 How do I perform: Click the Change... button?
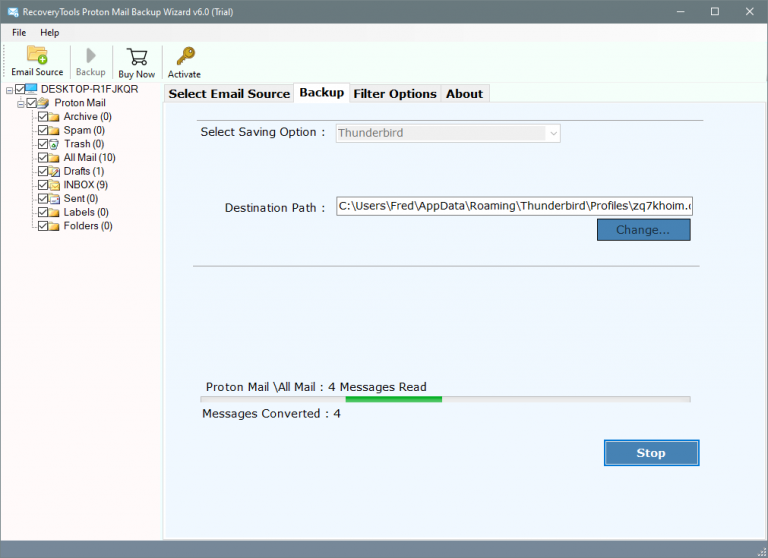click(x=643, y=230)
